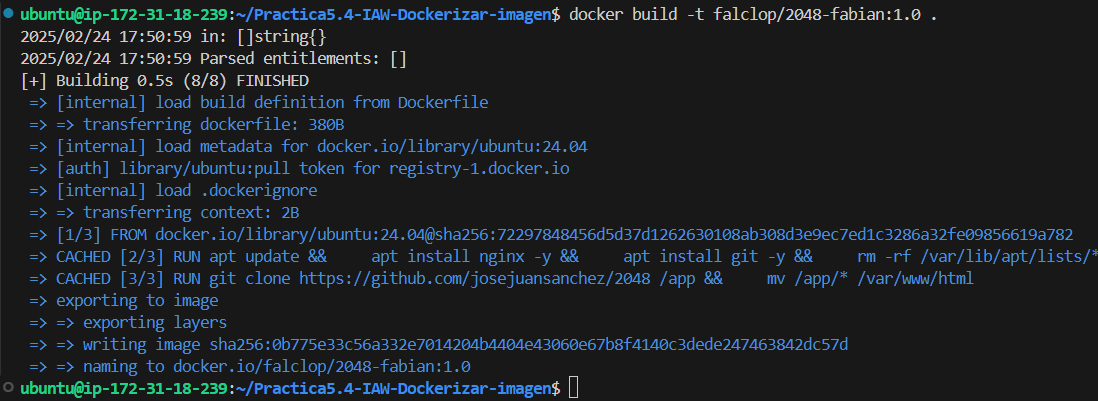Place cursor at the empty bottom prompt
The height and width of the screenshot is (401, 1098).
pos(572,387)
